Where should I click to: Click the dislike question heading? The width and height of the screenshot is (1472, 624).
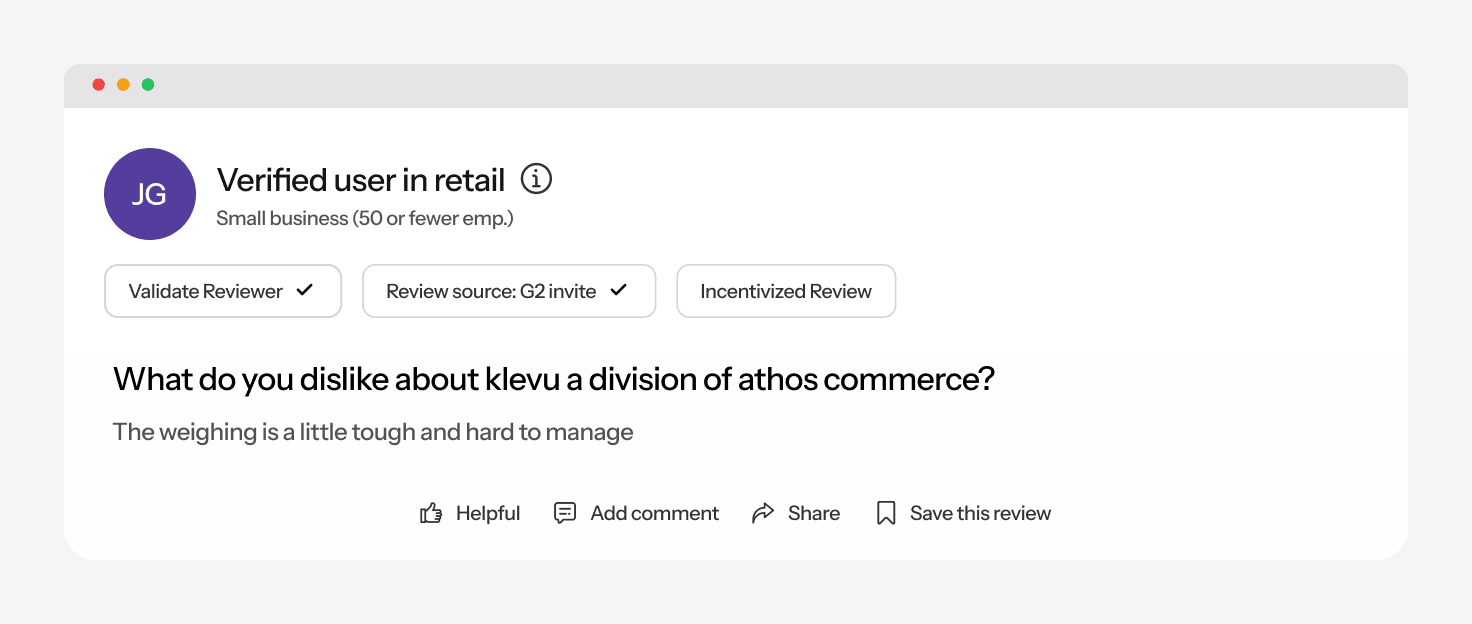pyautogui.click(x=554, y=380)
